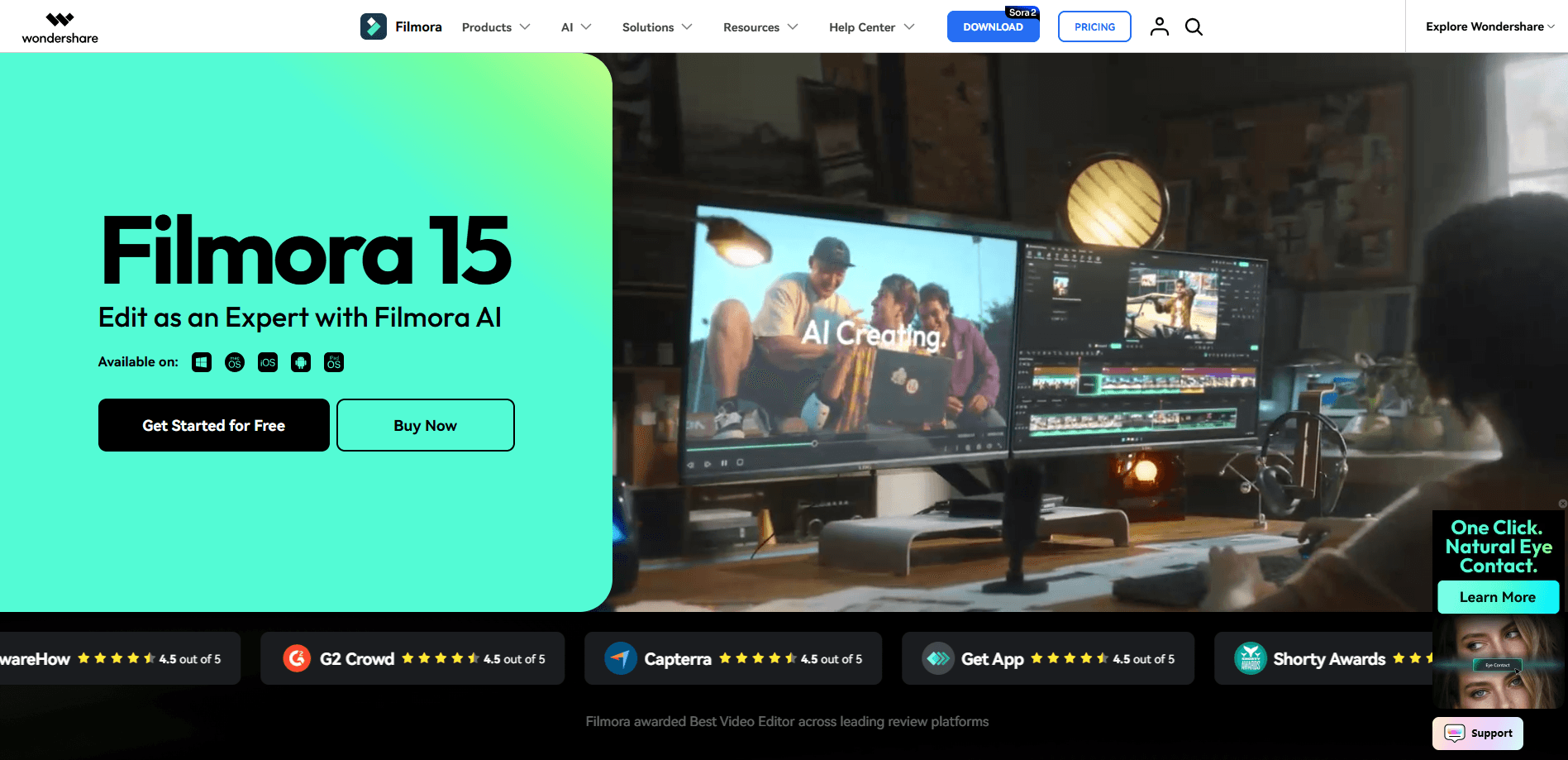Click Get Started for Free button
The image size is (1568, 760).
pos(214,425)
